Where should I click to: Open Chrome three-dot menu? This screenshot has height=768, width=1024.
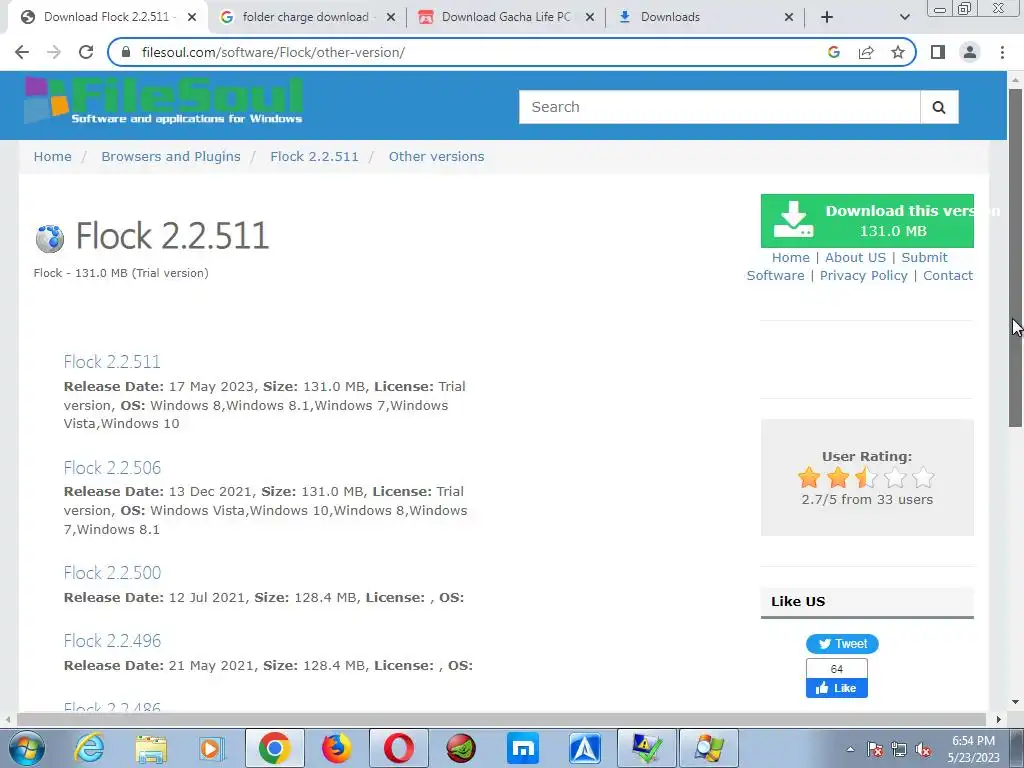click(x=1002, y=52)
